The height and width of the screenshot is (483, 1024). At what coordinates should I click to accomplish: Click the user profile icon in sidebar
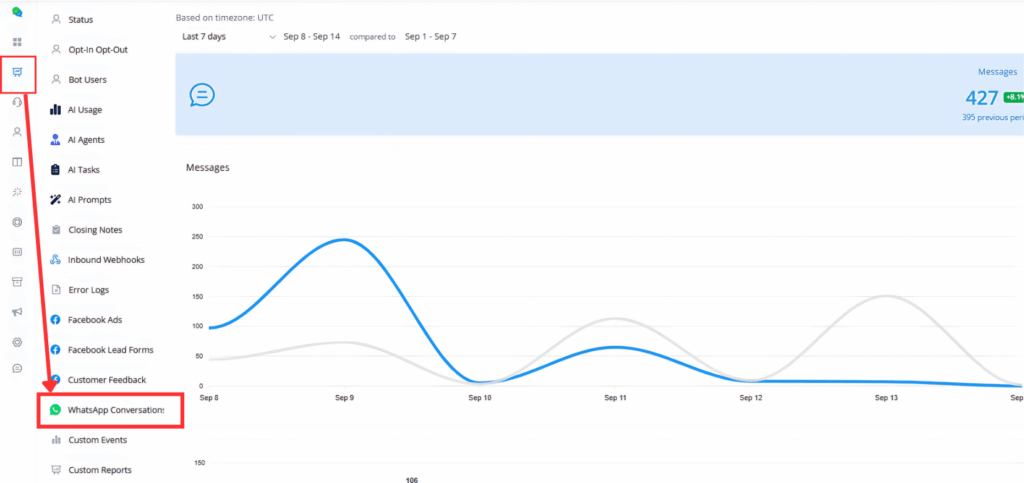click(17, 132)
